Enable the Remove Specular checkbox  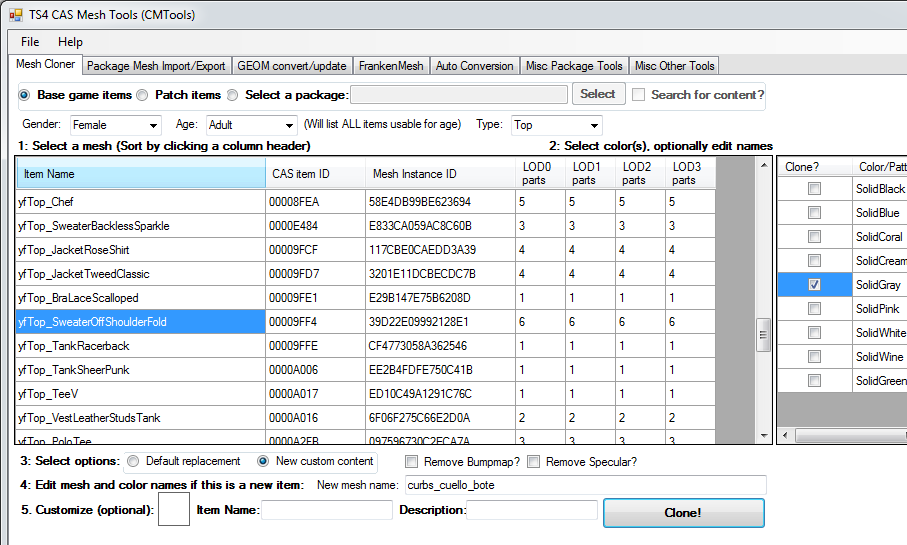pos(534,462)
